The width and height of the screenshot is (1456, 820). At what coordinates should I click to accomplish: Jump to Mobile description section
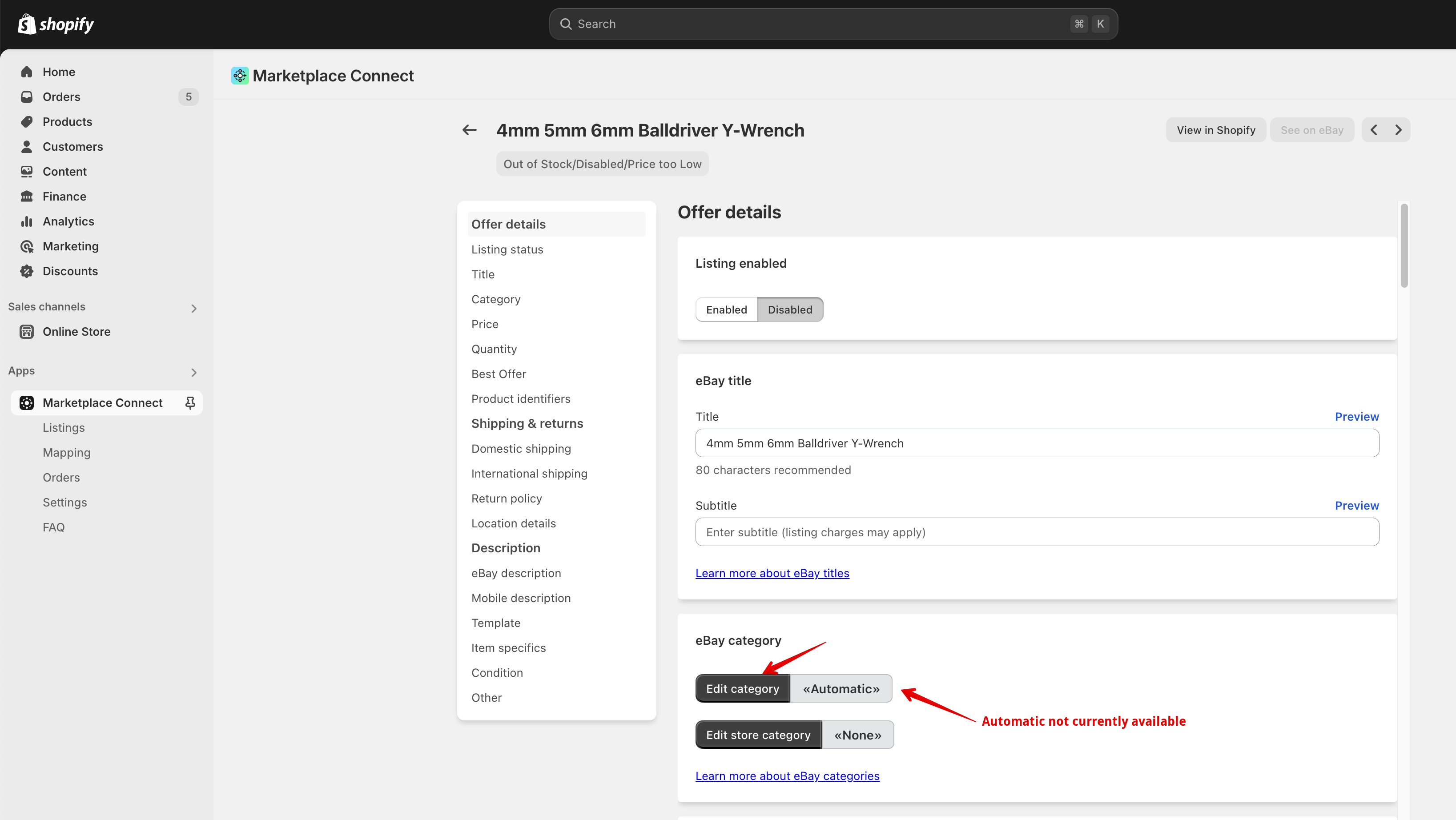coord(521,597)
